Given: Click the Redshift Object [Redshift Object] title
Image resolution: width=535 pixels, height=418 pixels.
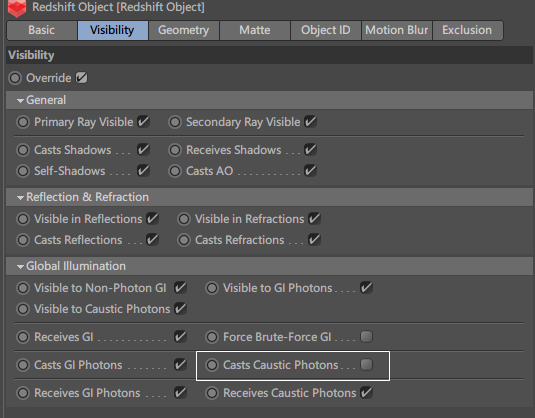Looking at the screenshot, I should point(118,7).
